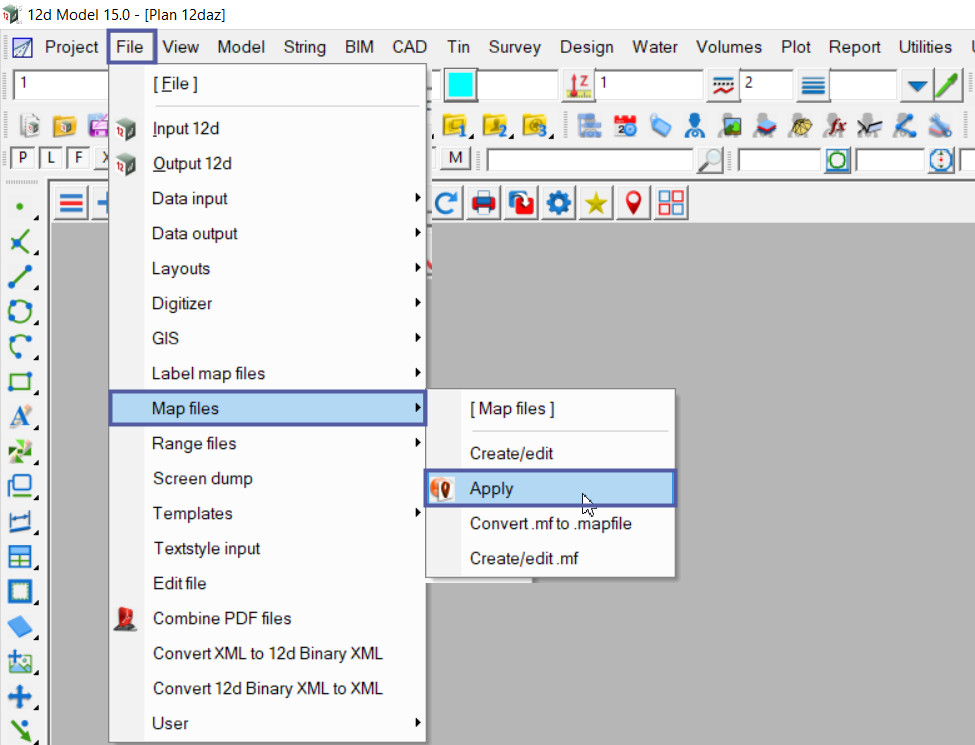Image resolution: width=975 pixels, height=745 pixels.
Task: Click the red printer plot icon
Action: click(483, 203)
